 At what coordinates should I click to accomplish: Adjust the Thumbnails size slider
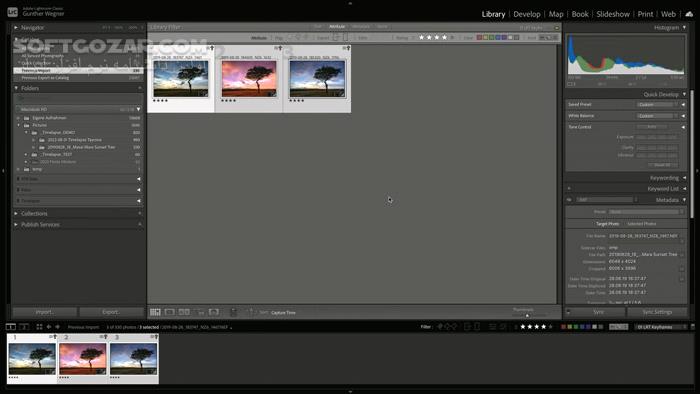coord(527,315)
